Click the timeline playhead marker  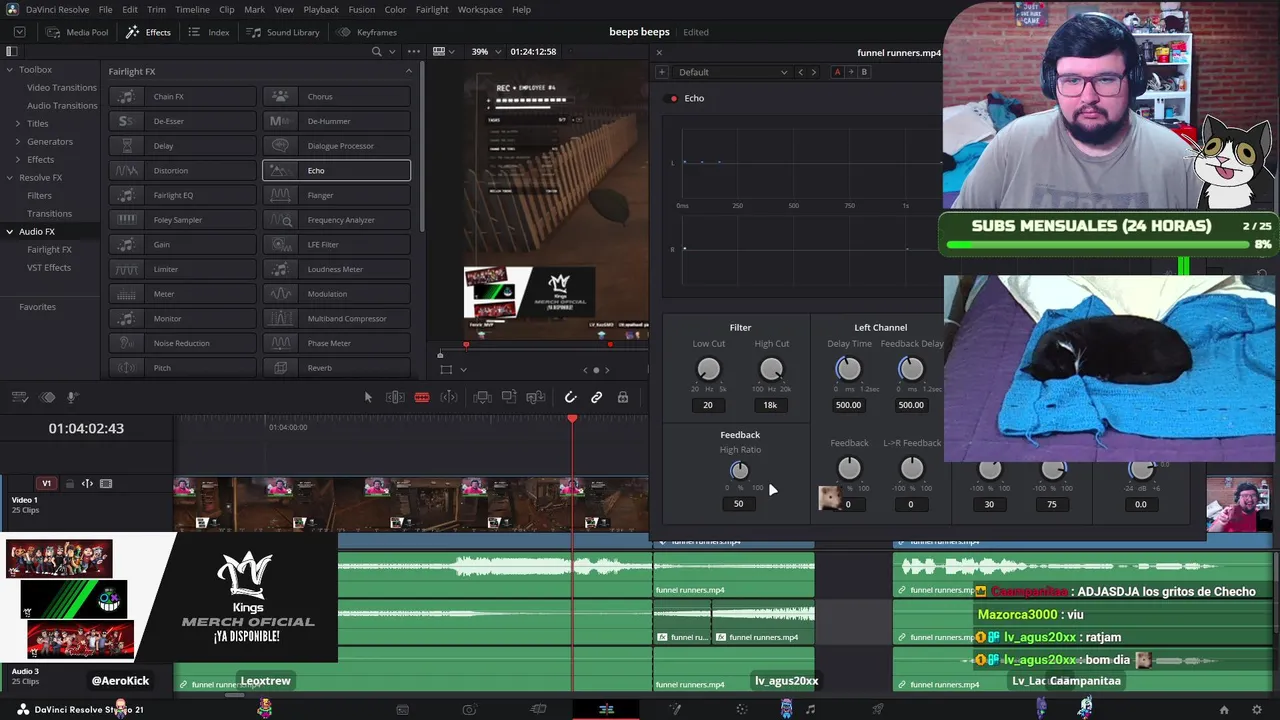point(572,418)
